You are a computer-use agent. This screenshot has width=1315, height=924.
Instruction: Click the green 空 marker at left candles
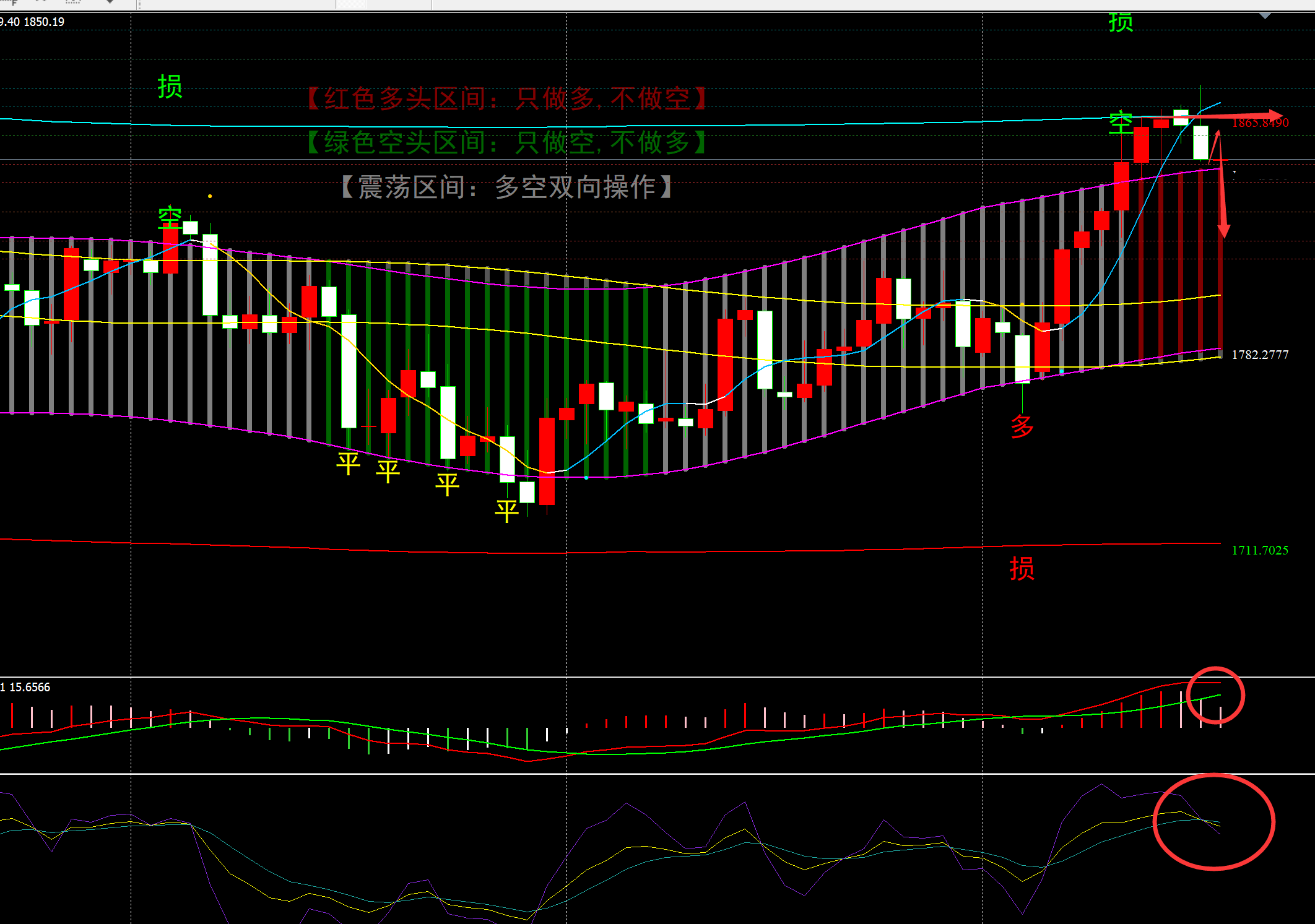point(170,218)
